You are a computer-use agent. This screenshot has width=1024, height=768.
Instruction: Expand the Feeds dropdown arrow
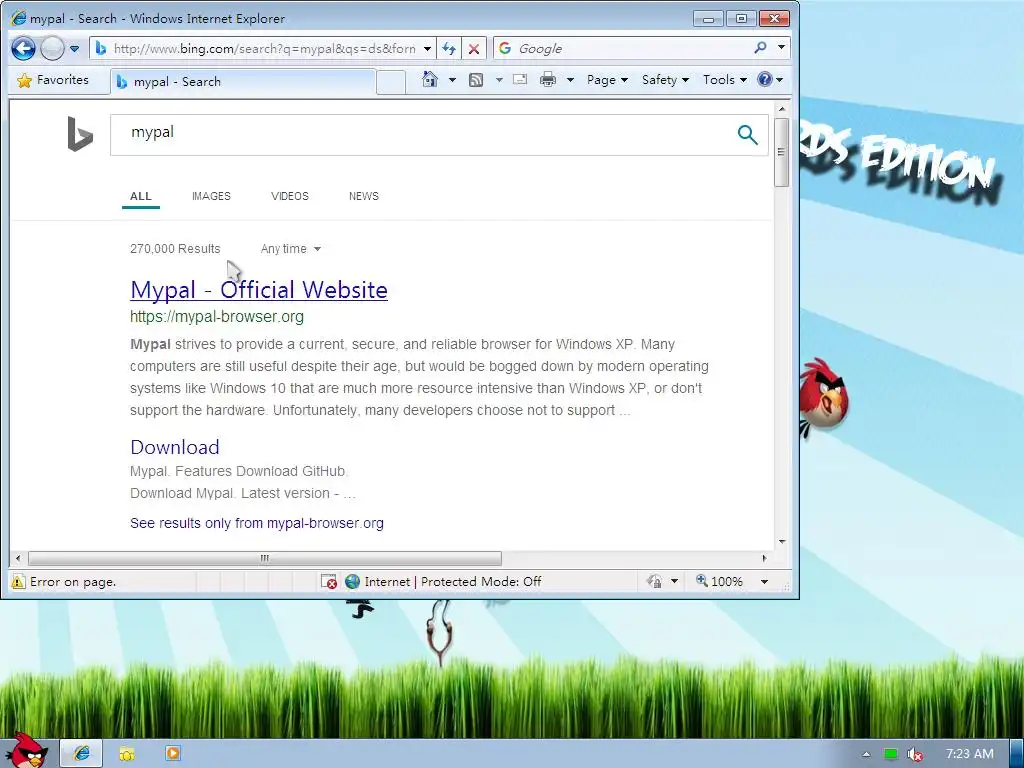tap(499, 80)
